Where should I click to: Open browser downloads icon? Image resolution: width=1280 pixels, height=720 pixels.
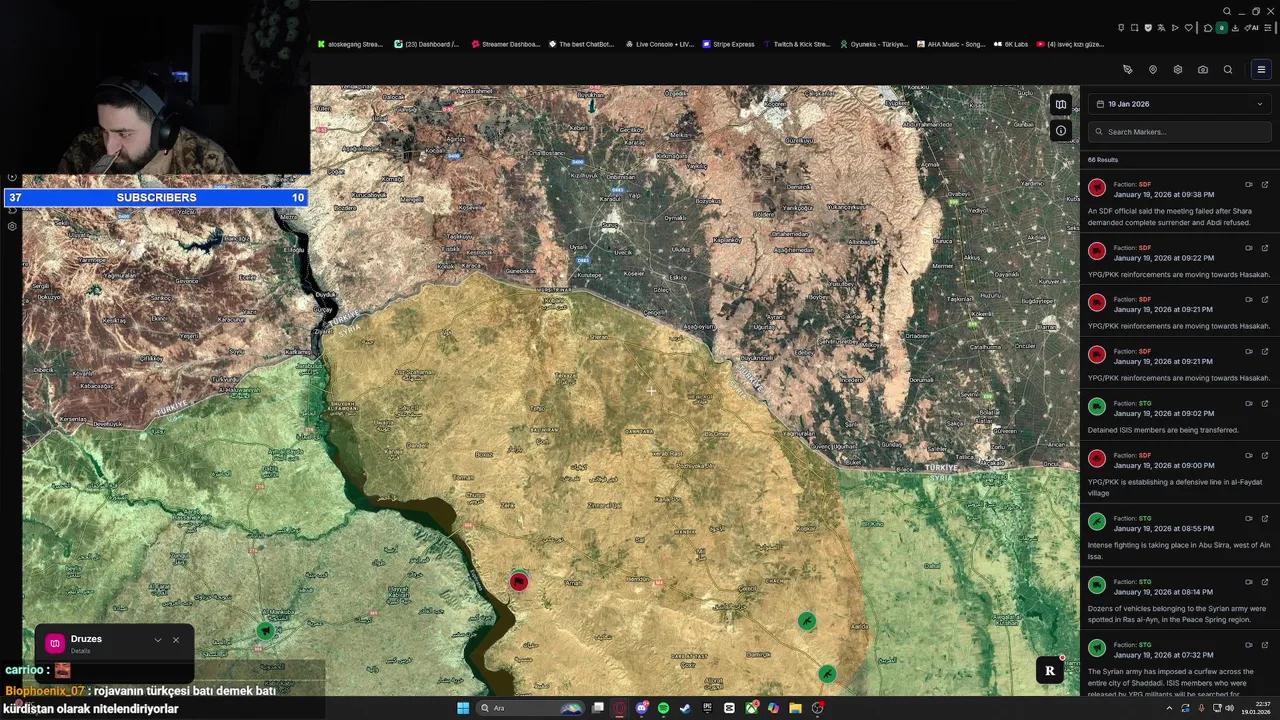pyautogui.click(x=1235, y=28)
